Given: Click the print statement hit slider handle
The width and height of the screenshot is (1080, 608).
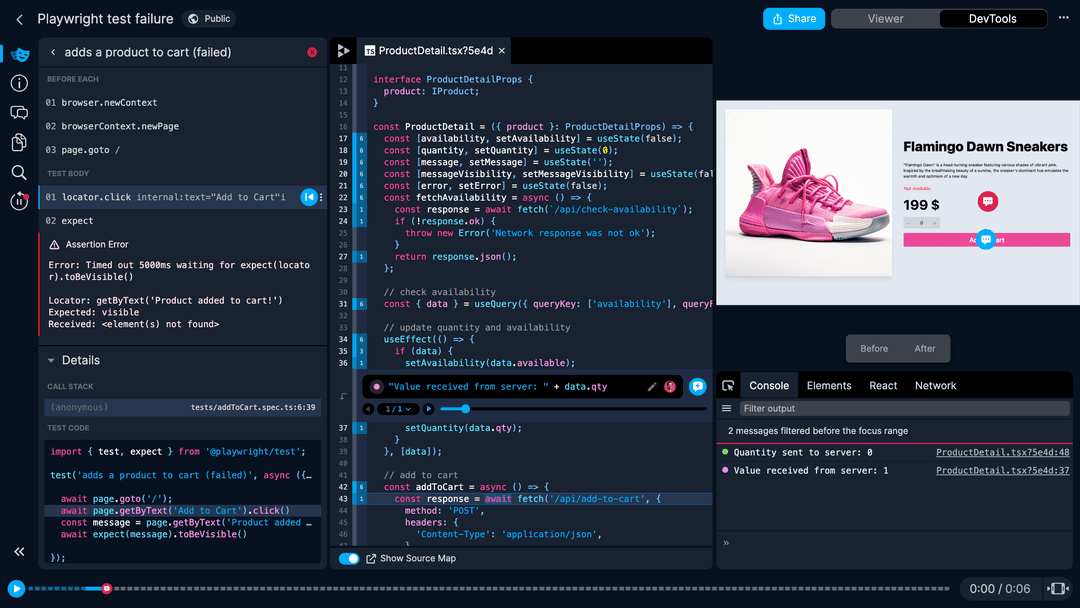Looking at the screenshot, I should click(464, 409).
